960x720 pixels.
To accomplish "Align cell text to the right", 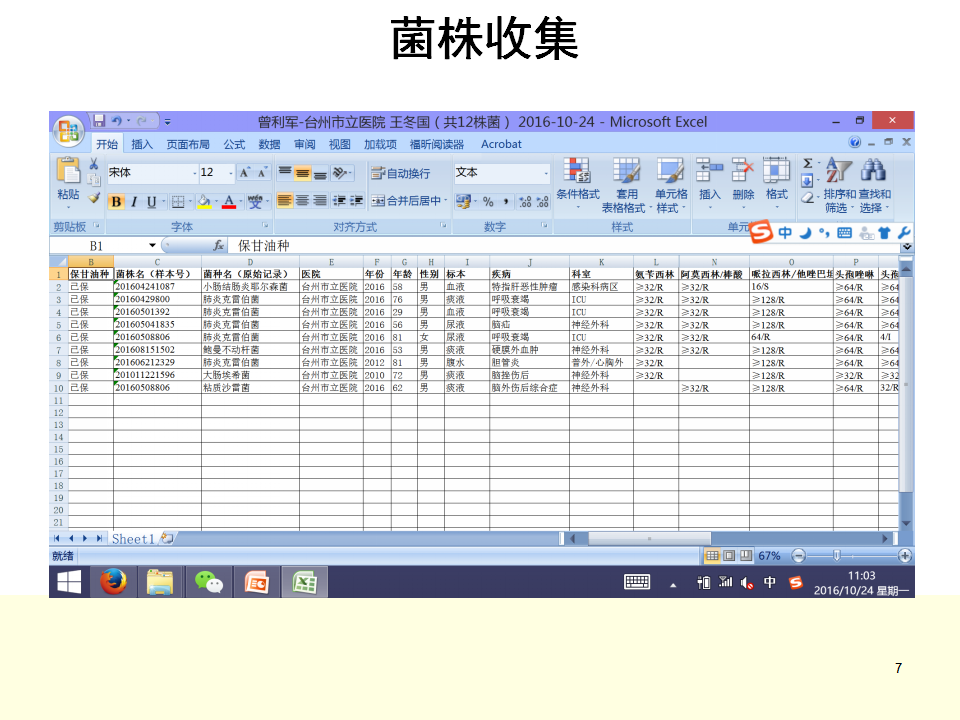I will (x=320, y=201).
